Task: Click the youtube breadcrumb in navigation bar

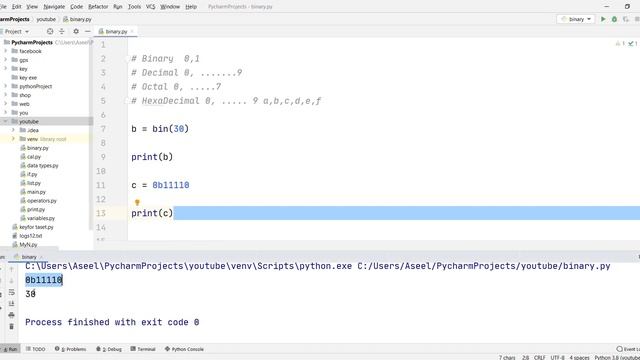Action: click(x=46, y=19)
